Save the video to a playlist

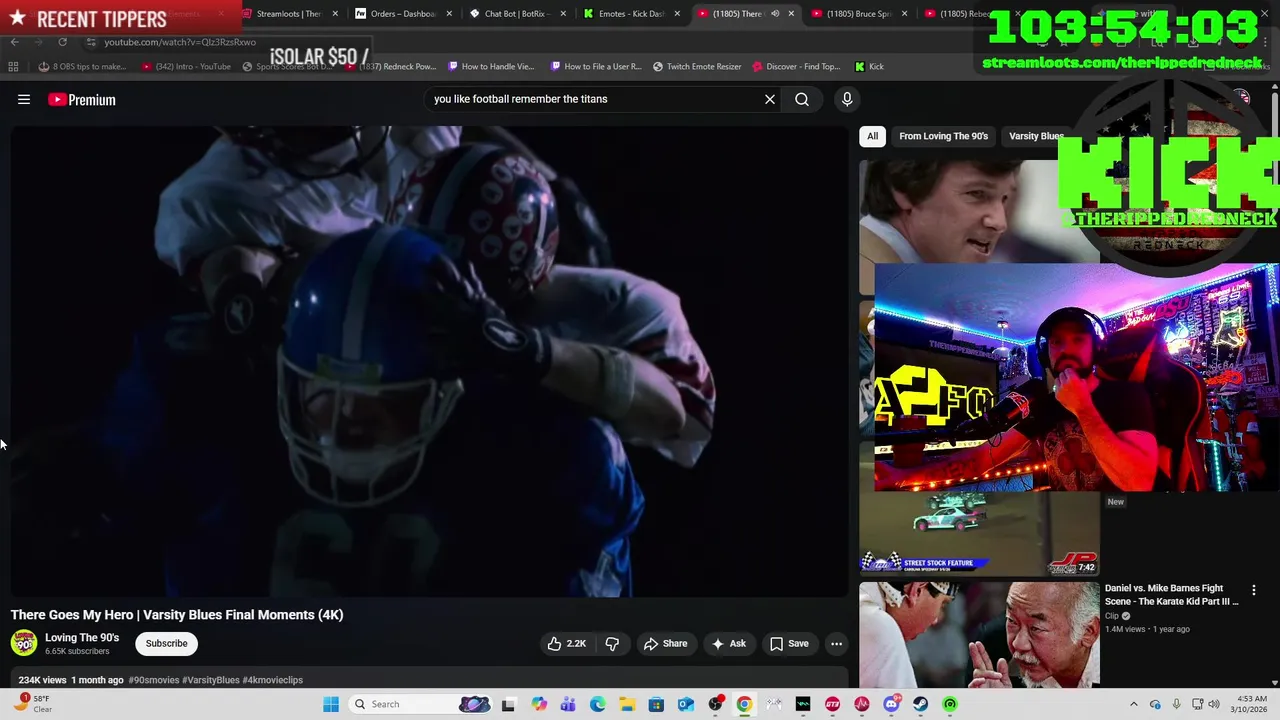(x=789, y=644)
